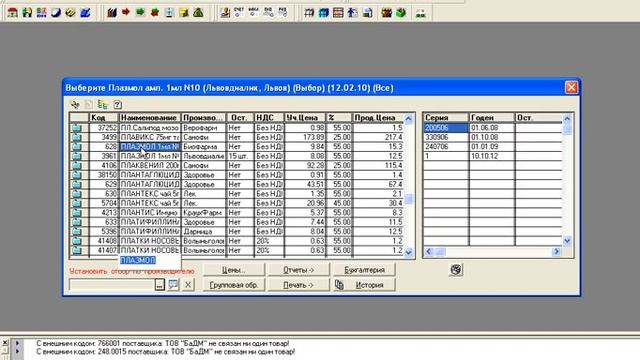Click the Цены... button
This screenshot has height=360, width=640.
click(x=234, y=270)
